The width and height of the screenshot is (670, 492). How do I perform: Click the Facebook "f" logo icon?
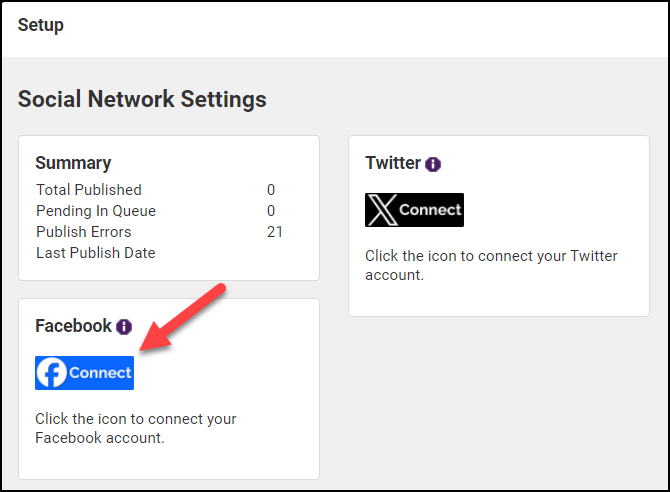coord(52,373)
